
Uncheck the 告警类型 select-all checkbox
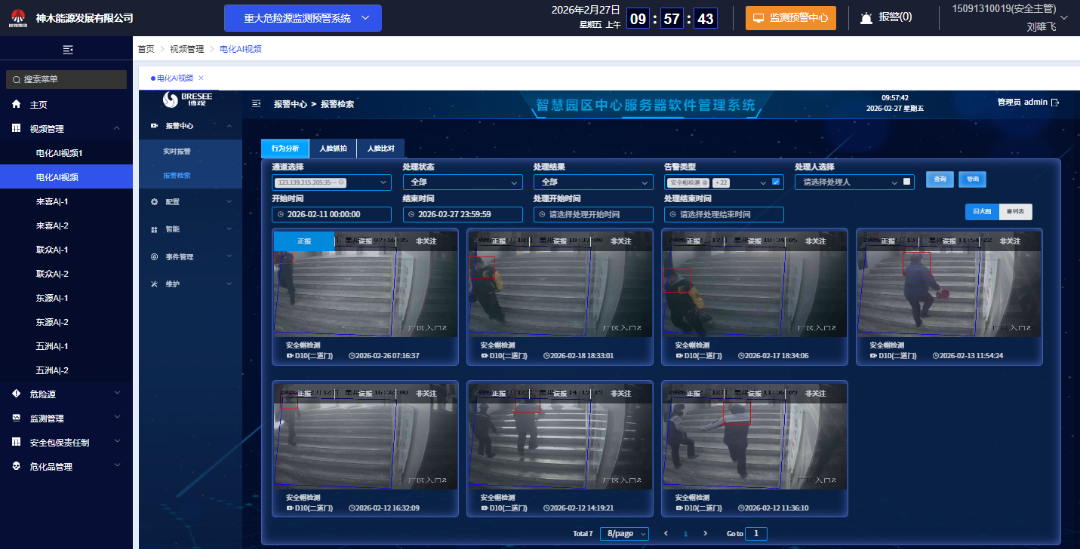pos(775,182)
